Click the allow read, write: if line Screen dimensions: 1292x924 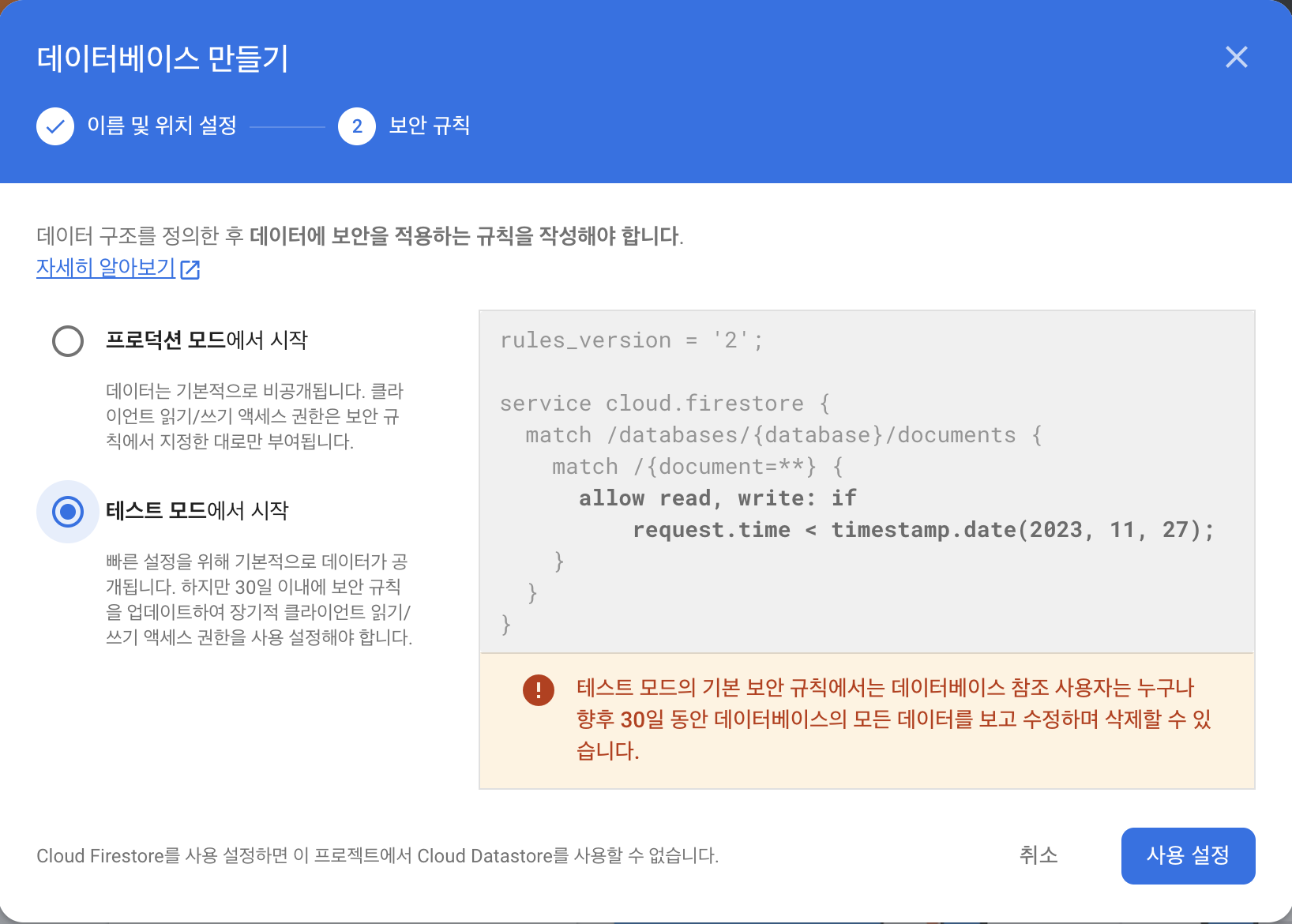pos(718,498)
